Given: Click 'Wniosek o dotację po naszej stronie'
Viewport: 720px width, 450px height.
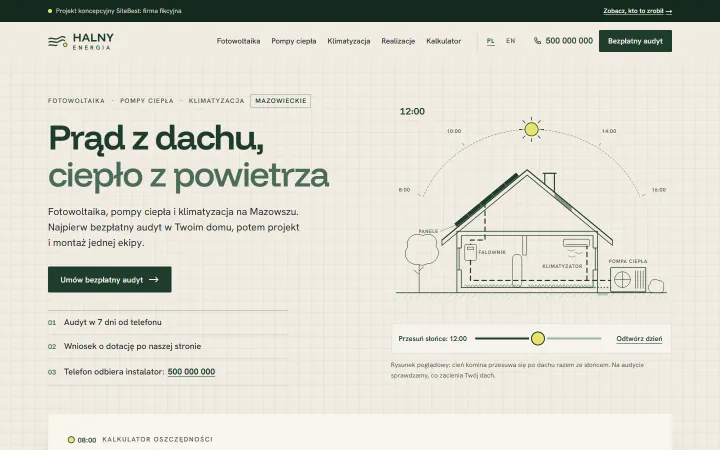Looking at the screenshot, I should point(132,346).
